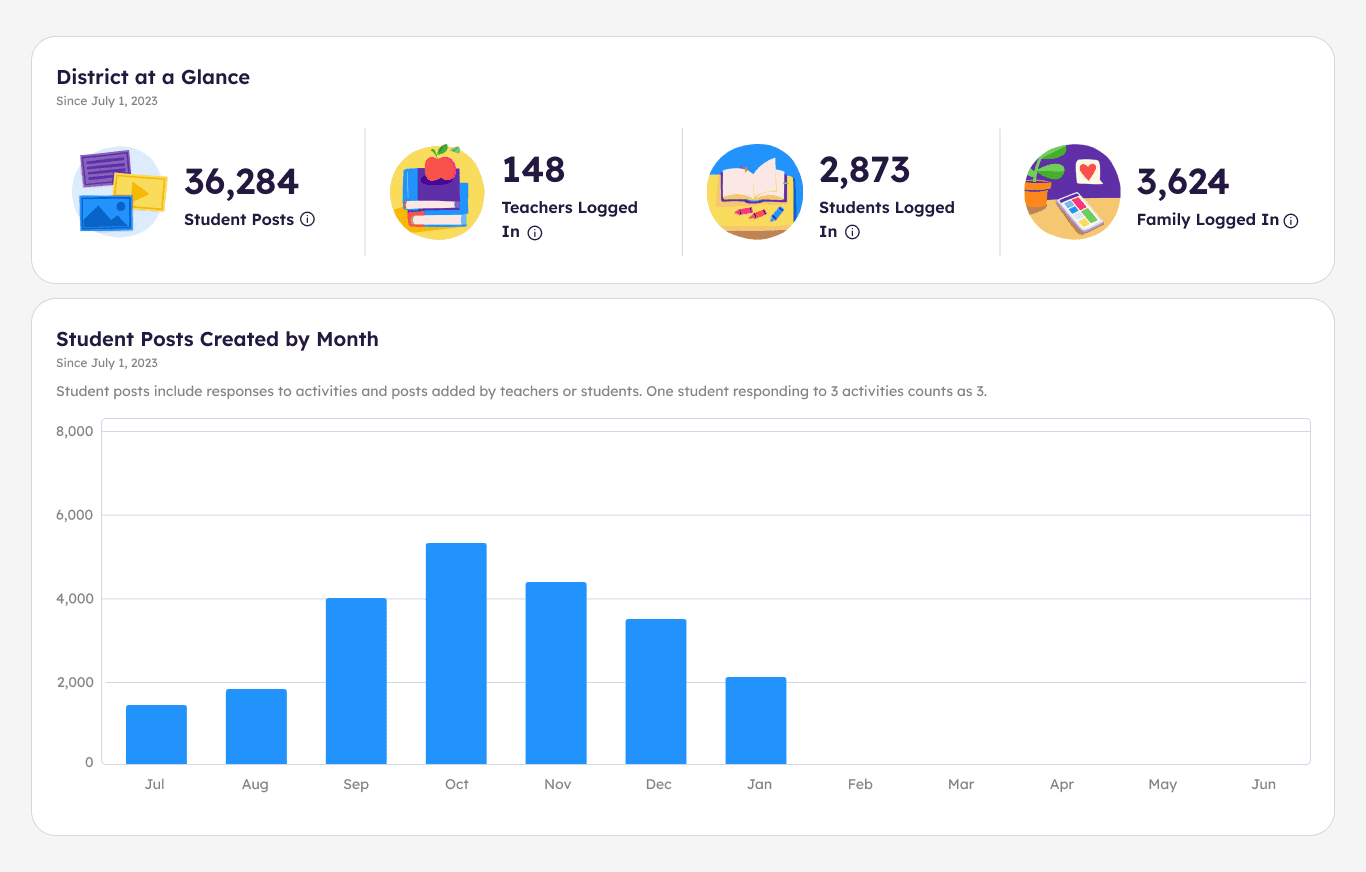This screenshot has width=1366, height=872.
Task: Select the November bar in the chart
Action: click(556, 670)
